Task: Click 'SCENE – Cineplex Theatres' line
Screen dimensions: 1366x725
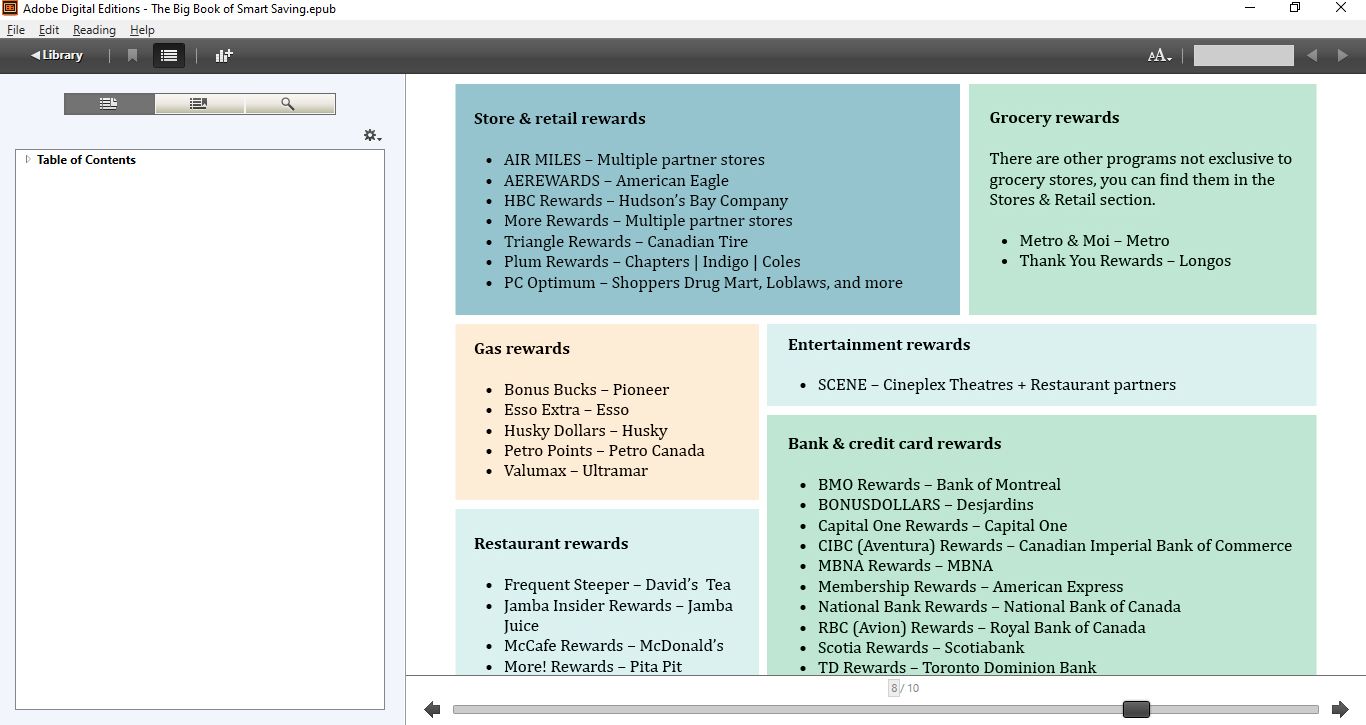Action: point(997,385)
